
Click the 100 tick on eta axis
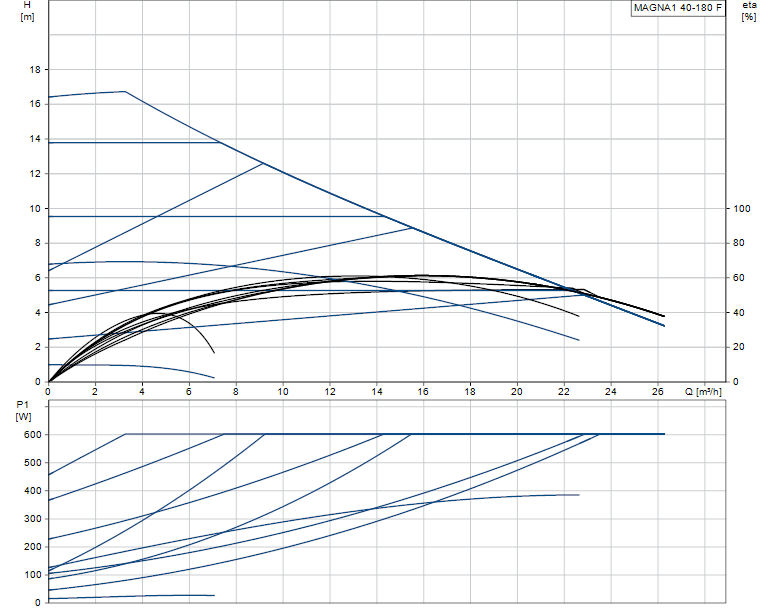tap(741, 208)
